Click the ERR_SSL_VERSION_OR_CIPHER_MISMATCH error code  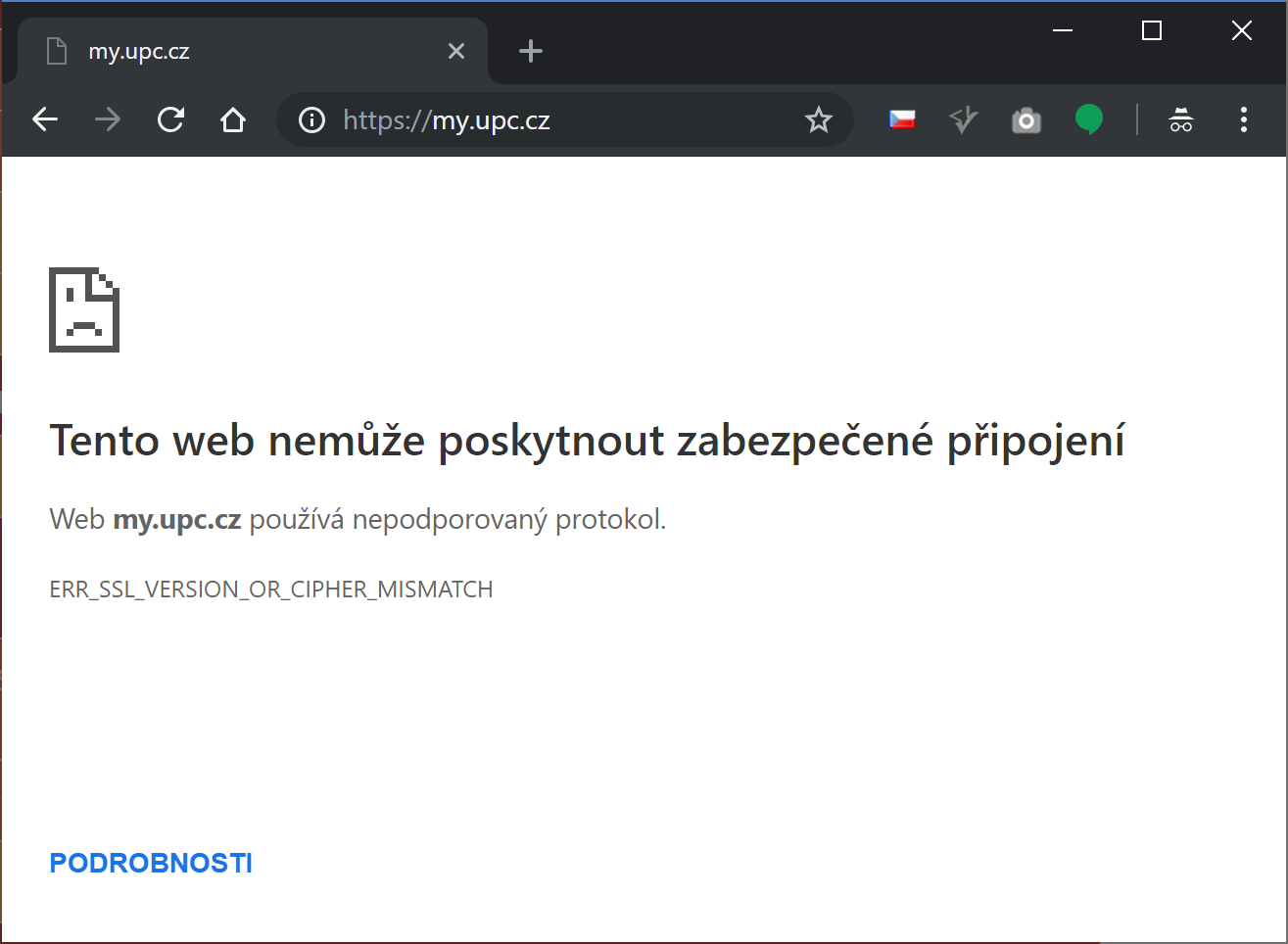point(271,590)
